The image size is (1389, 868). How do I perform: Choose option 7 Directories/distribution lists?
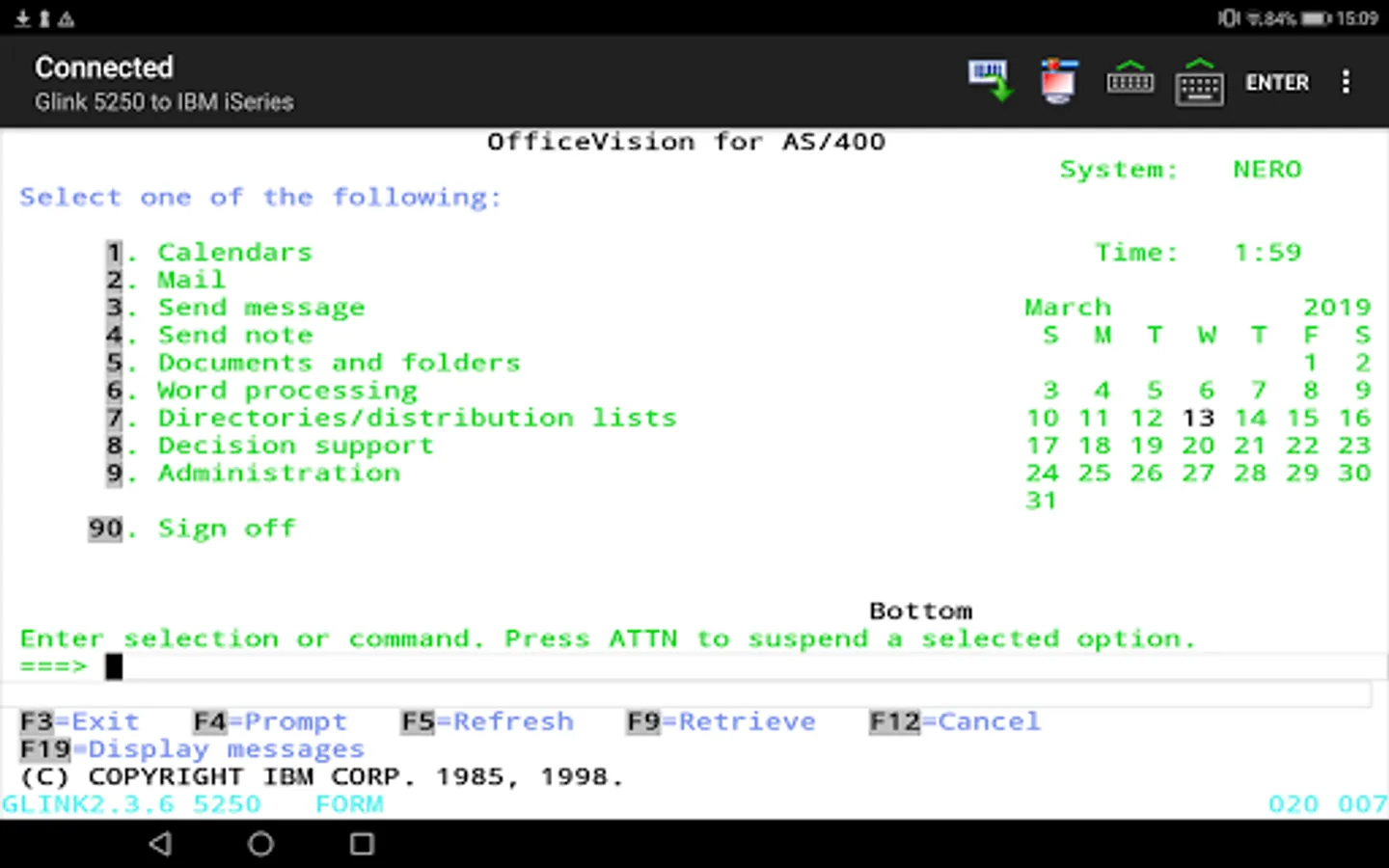392,419
